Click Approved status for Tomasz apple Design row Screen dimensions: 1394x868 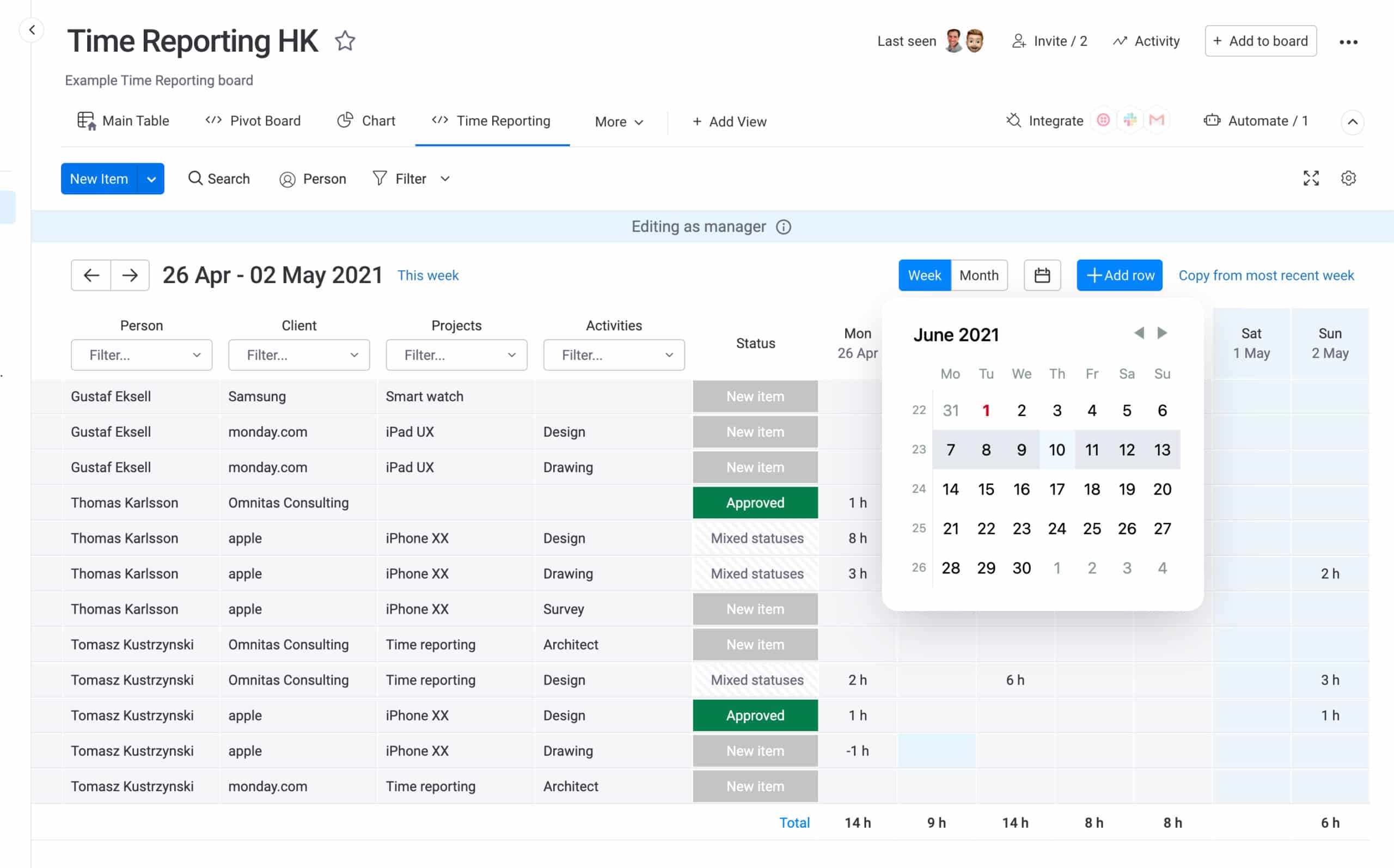click(755, 716)
